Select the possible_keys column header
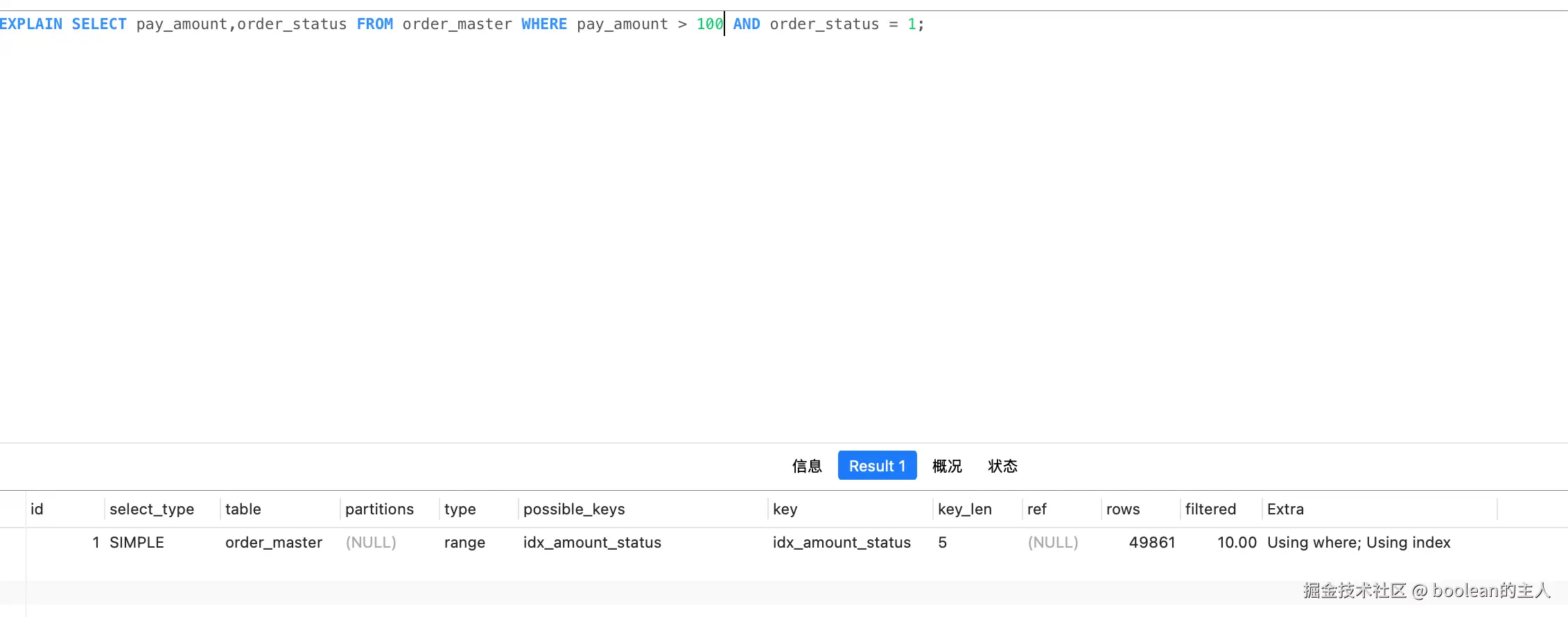 tap(643, 509)
